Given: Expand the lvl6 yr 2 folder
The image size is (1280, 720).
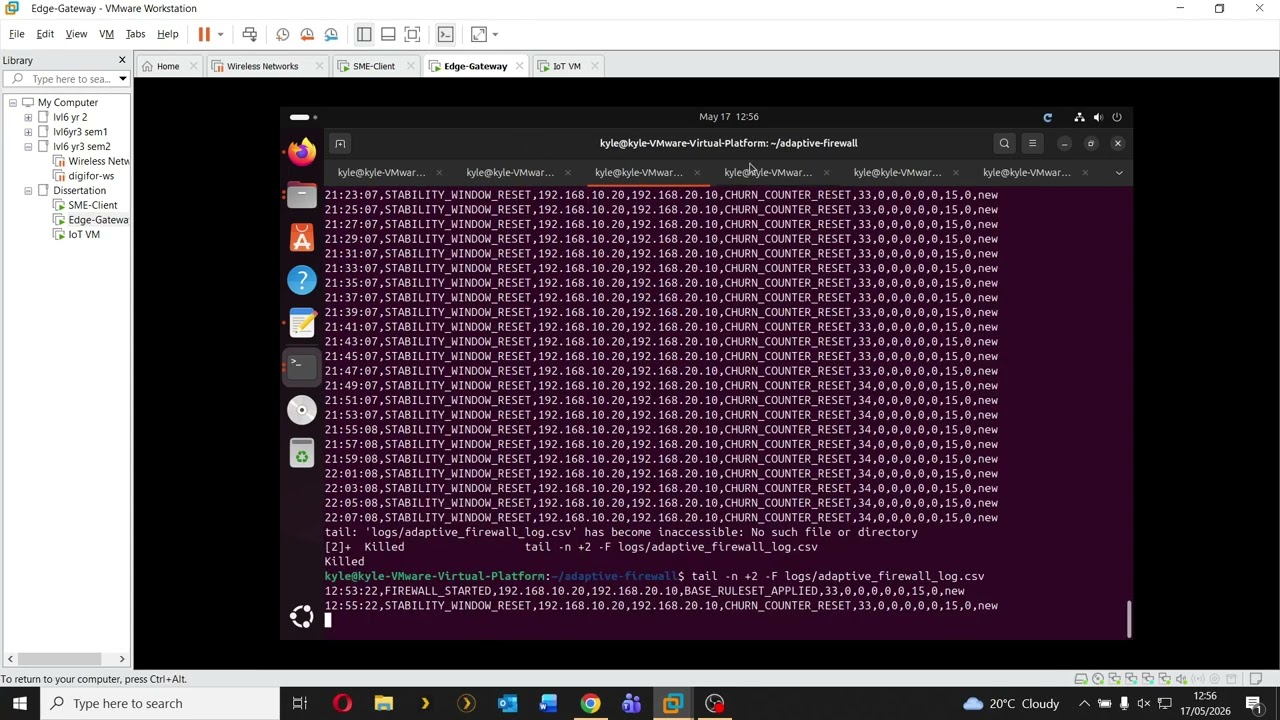Looking at the screenshot, I should 28,117.
